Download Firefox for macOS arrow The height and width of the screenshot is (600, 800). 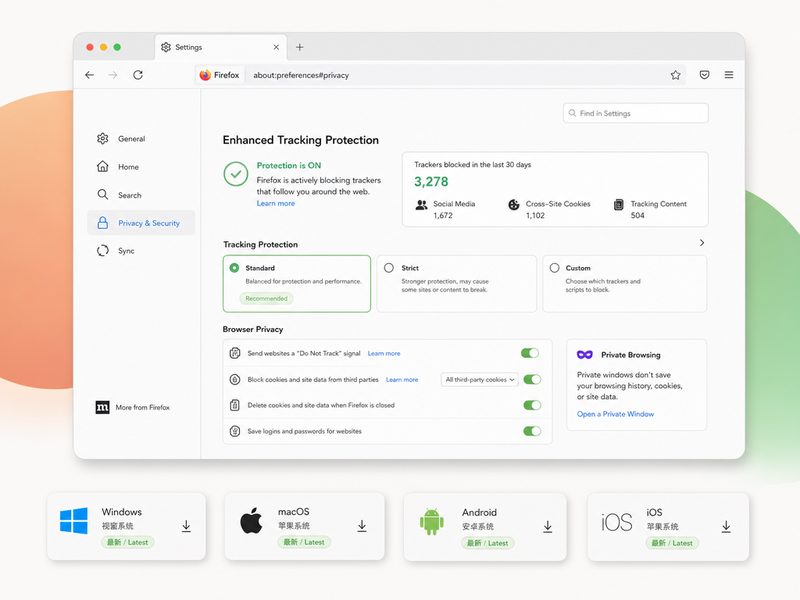pyautogui.click(x=362, y=526)
